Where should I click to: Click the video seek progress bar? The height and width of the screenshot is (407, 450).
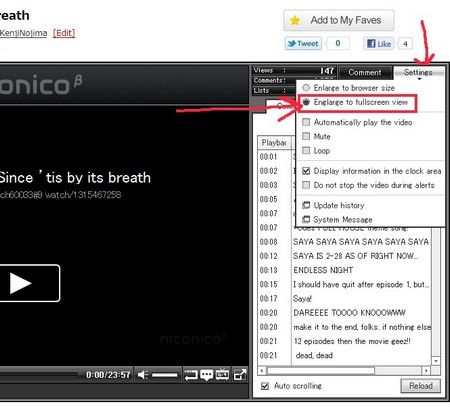pos(40,375)
